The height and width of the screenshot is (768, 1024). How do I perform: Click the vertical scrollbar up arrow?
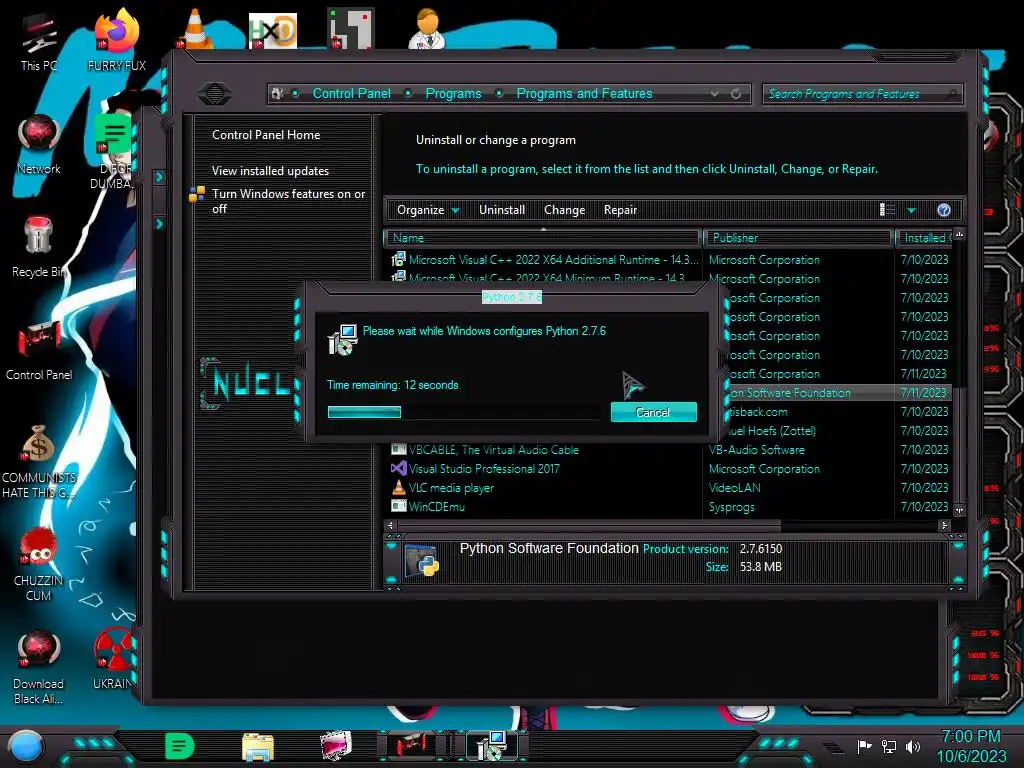tap(959, 234)
